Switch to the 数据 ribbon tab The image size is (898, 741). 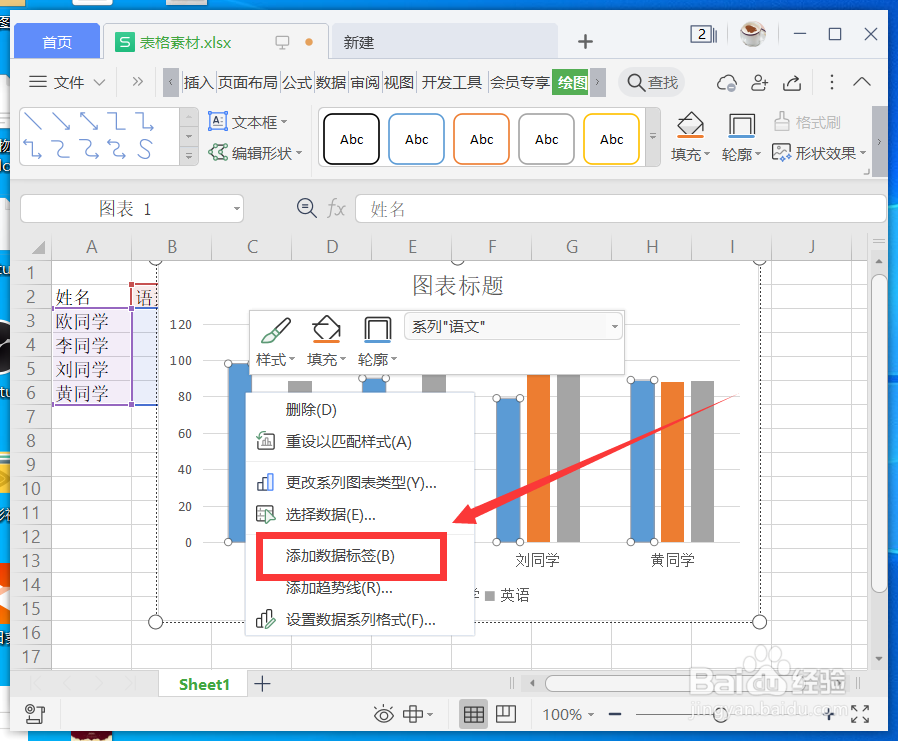[x=330, y=84]
